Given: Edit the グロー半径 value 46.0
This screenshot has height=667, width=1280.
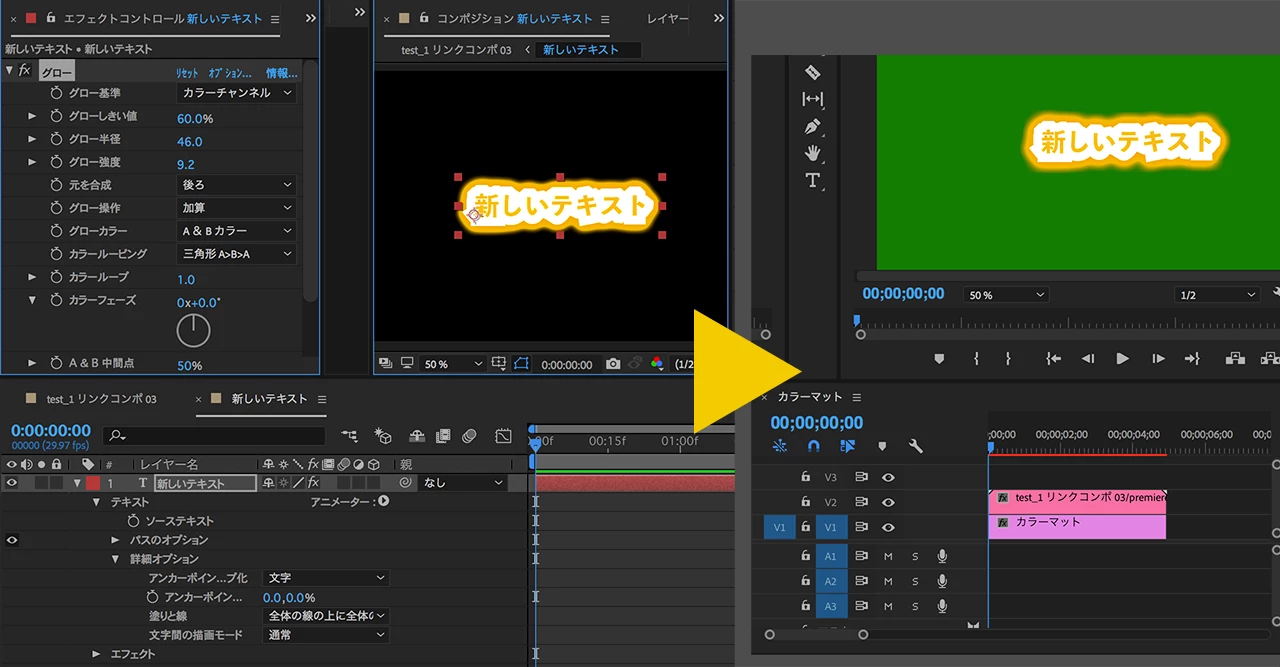Looking at the screenshot, I should [190, 141].
